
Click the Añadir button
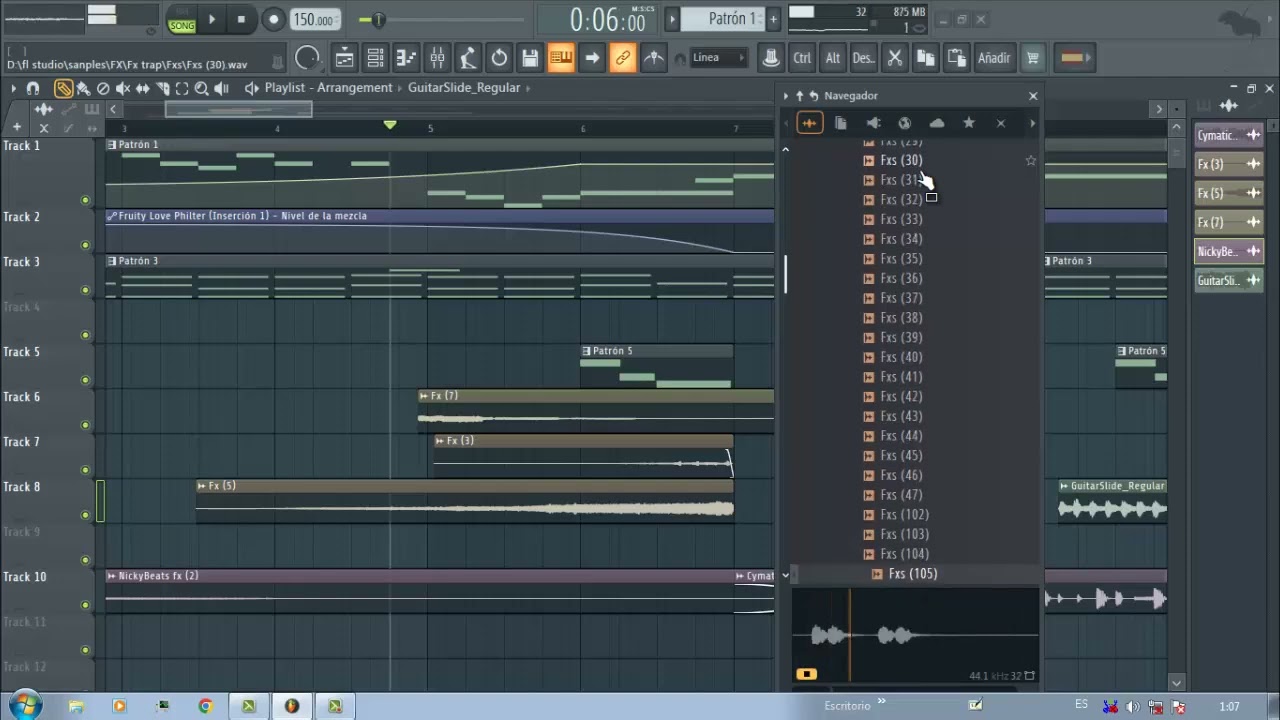(x=994, y=58)
